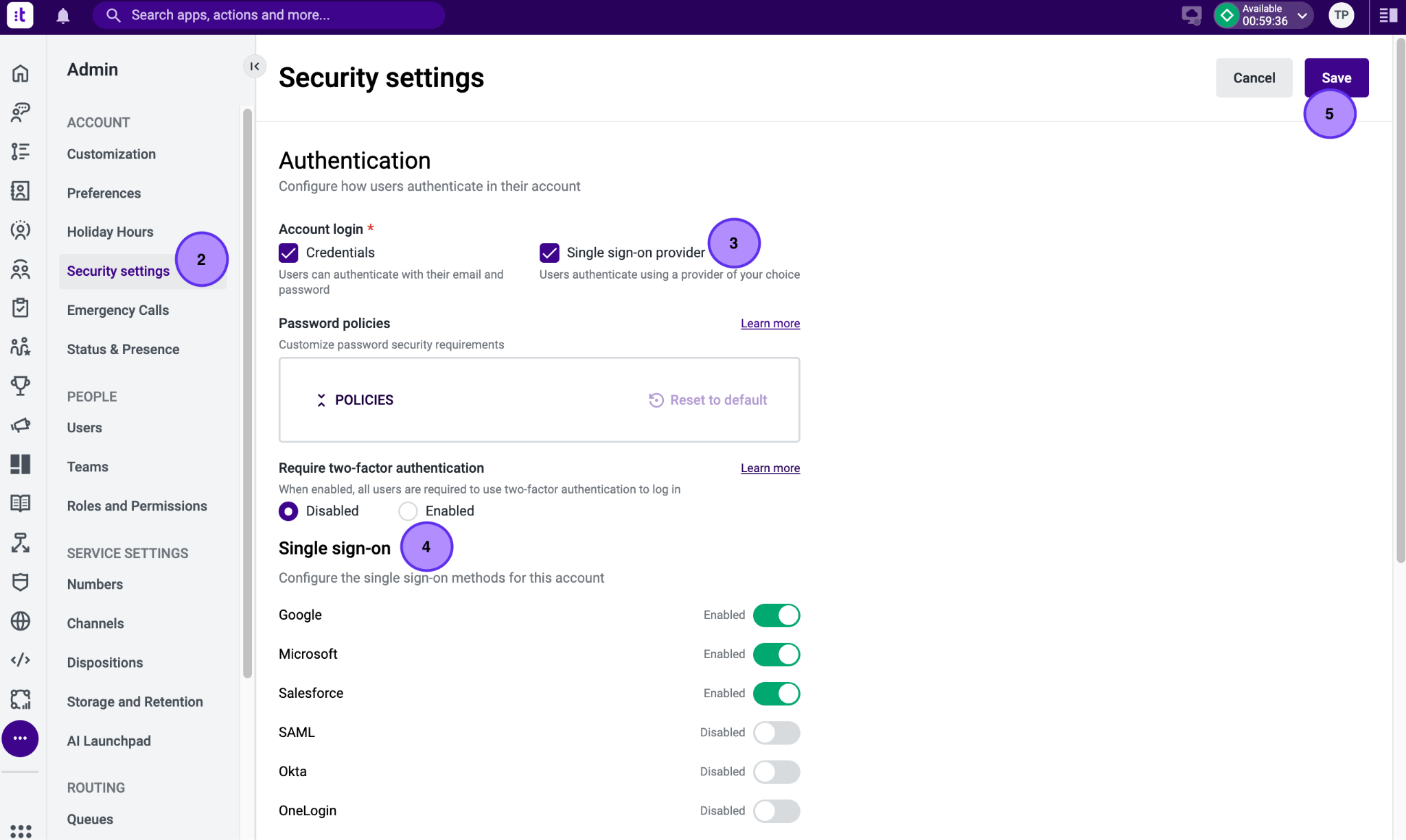Uncheck the Credentials login checkbox
The width and height of the screenshot is (1406, 840).
click(288, 253)
